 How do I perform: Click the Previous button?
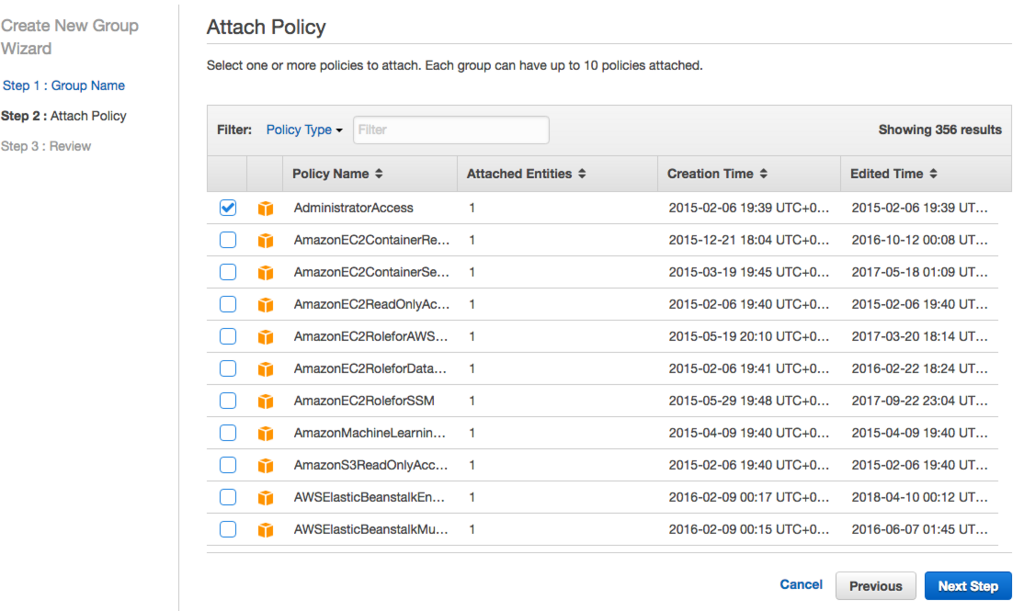[875, 586]
